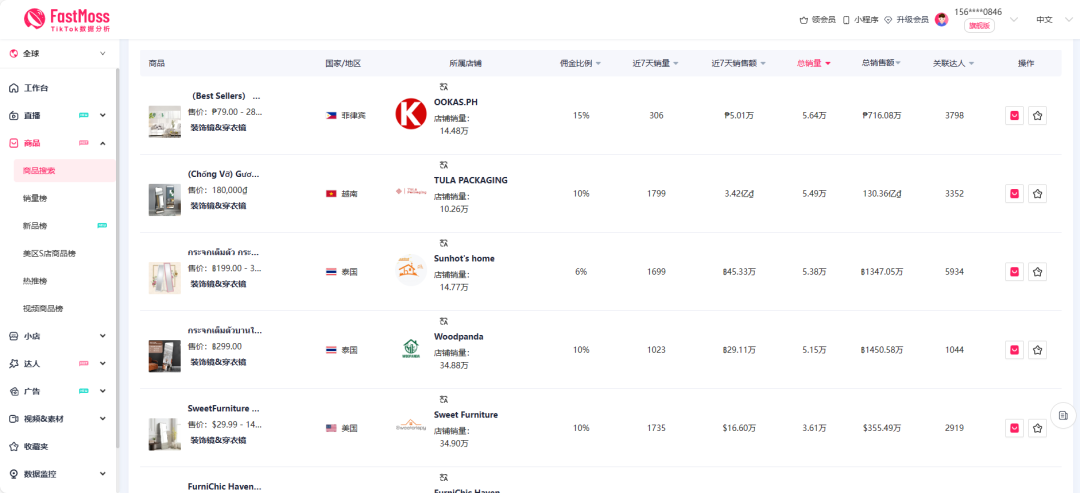Open the first product's mirror thumbnail

(x=164, y=121)
